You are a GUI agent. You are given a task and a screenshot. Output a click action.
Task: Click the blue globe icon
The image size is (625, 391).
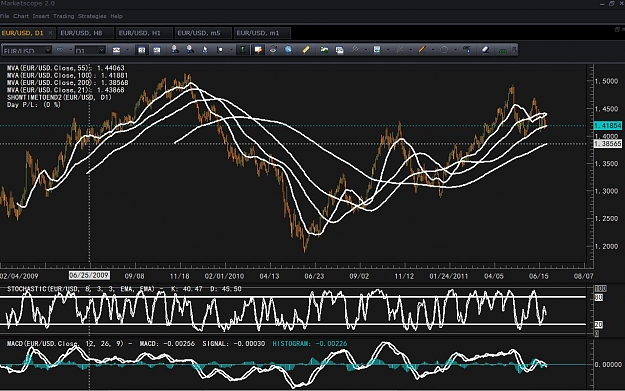[x=288, y=50]
